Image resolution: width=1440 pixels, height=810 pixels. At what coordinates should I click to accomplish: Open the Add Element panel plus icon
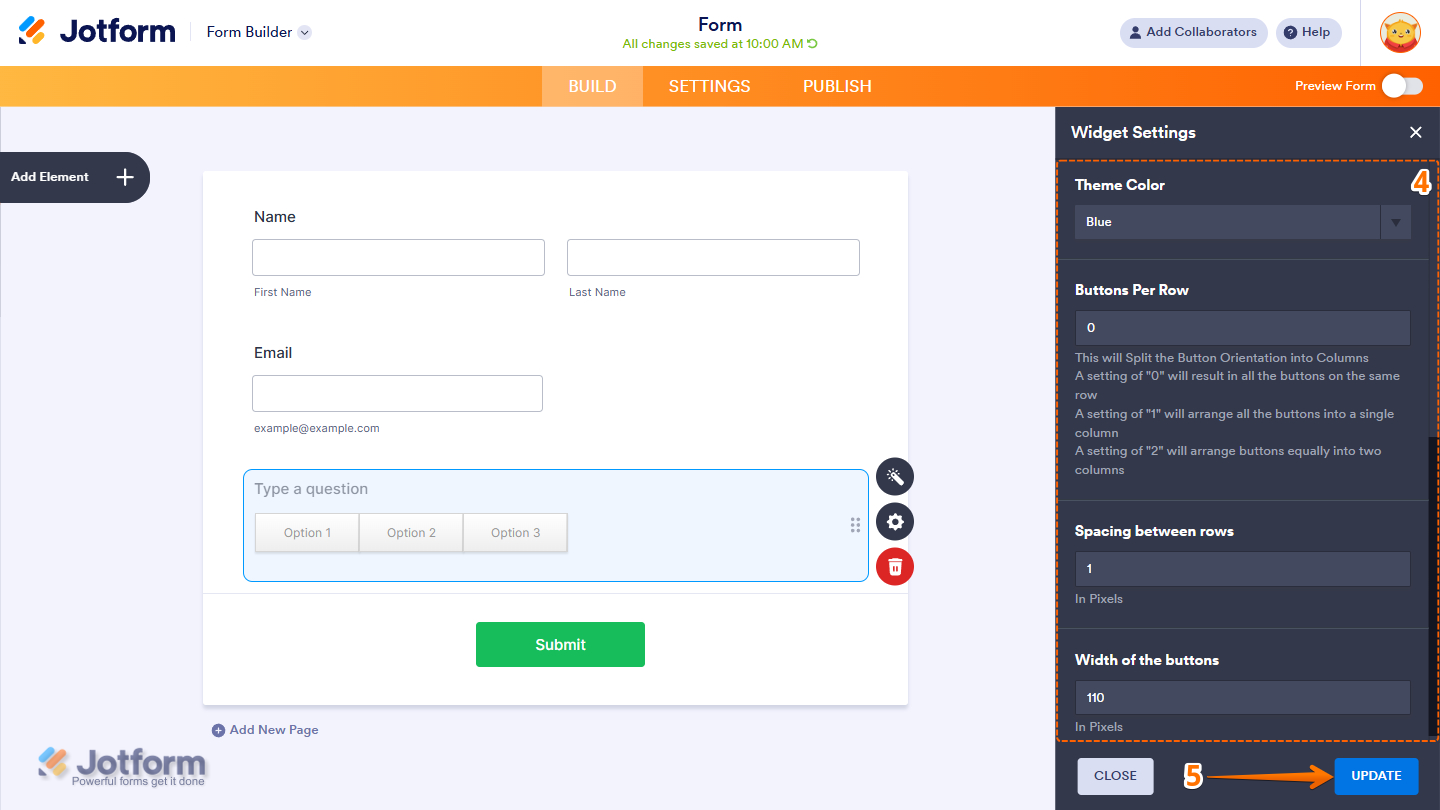click(x=124, y=177)
